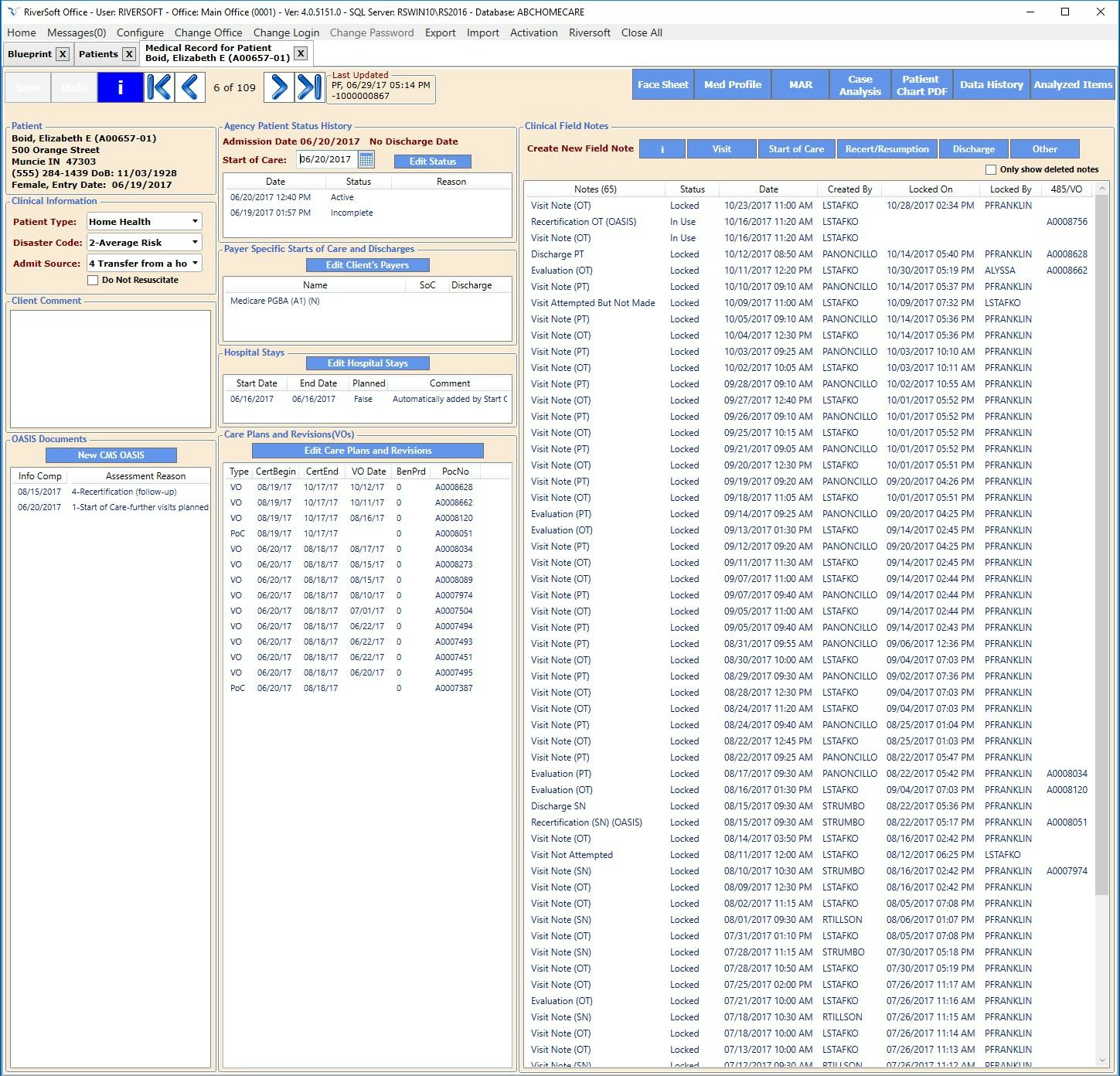1120x1076 pixels.
Task: Click Edit Client's Payers
Action: pyautogui.click(x=367, y=264)
